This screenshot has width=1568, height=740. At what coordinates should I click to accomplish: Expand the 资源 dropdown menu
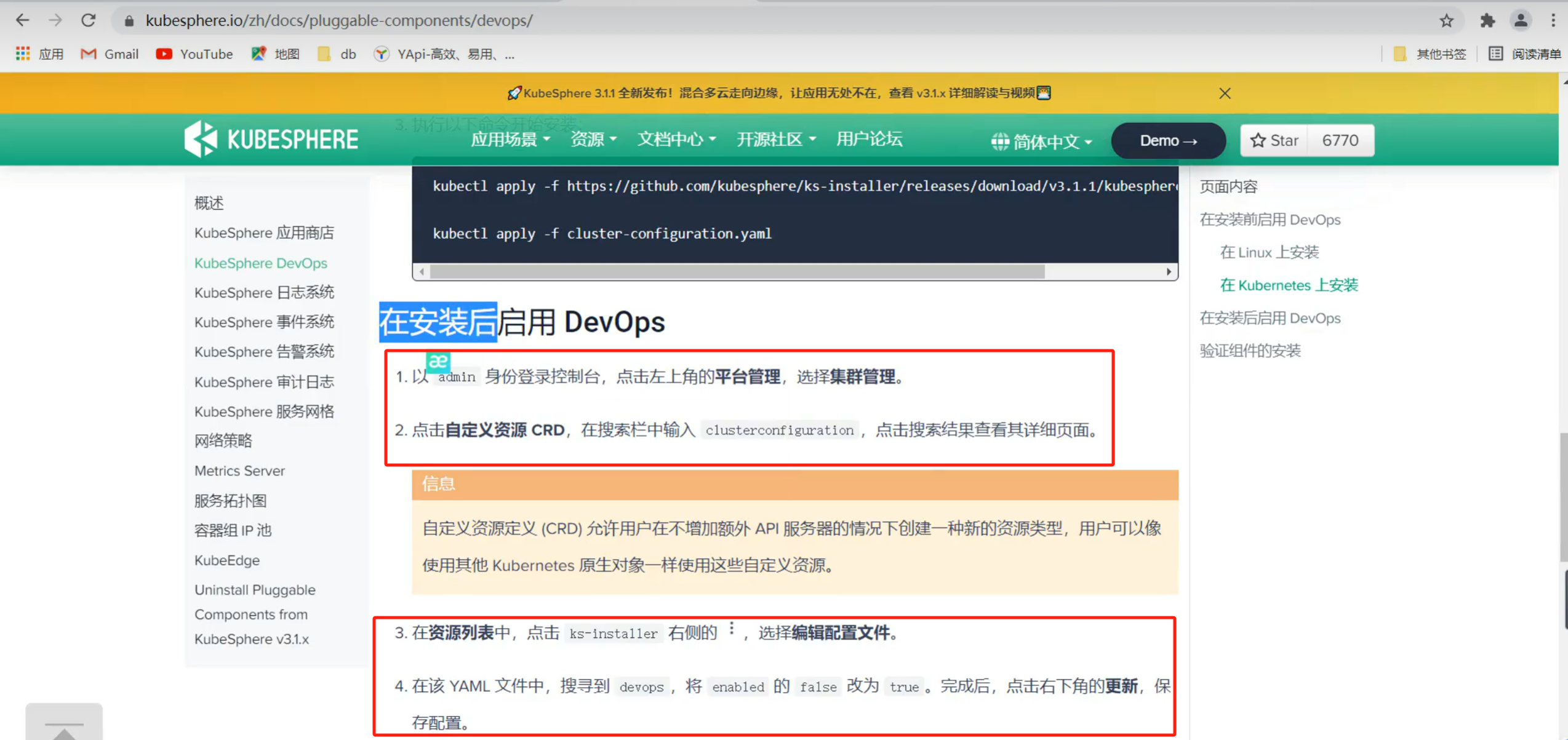click(593, 140)
